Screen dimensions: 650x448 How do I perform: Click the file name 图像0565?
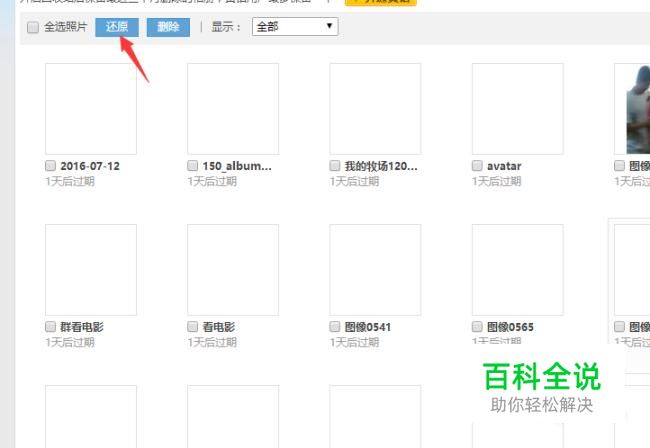click(x=510, y=327)
